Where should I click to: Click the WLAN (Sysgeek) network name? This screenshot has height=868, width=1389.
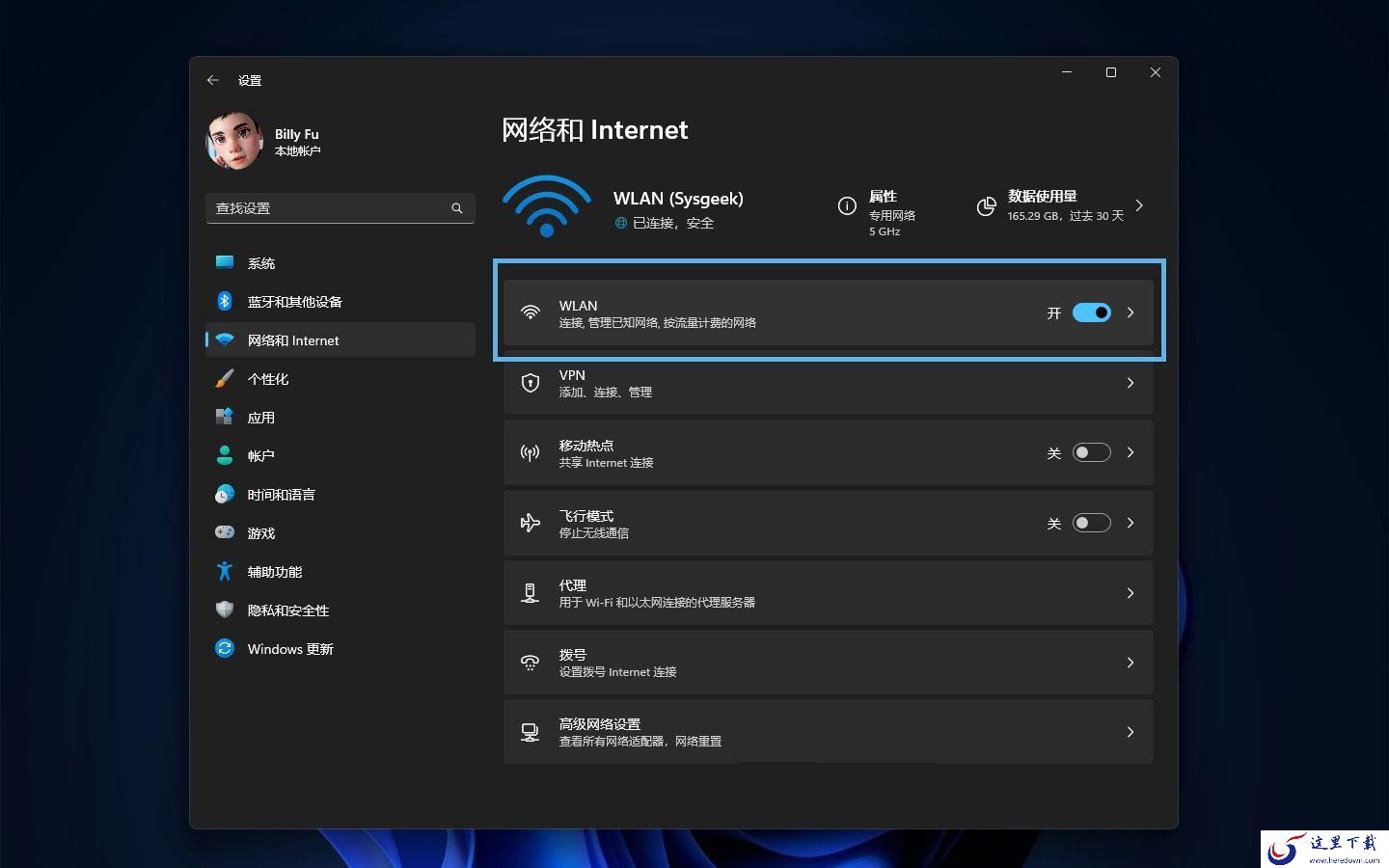[678, 199]
